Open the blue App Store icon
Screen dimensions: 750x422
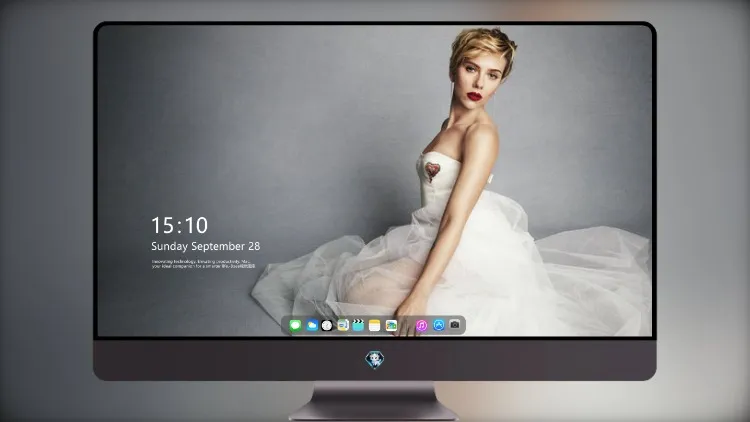click(x=439, y=325)
